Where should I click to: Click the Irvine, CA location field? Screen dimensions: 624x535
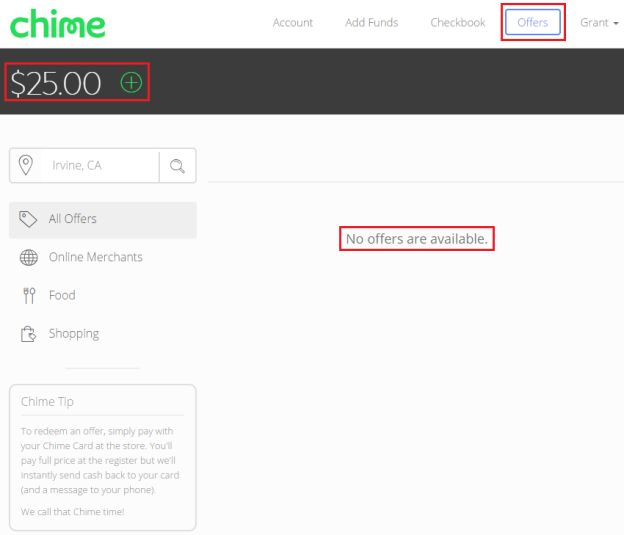[x=99, y=166]
